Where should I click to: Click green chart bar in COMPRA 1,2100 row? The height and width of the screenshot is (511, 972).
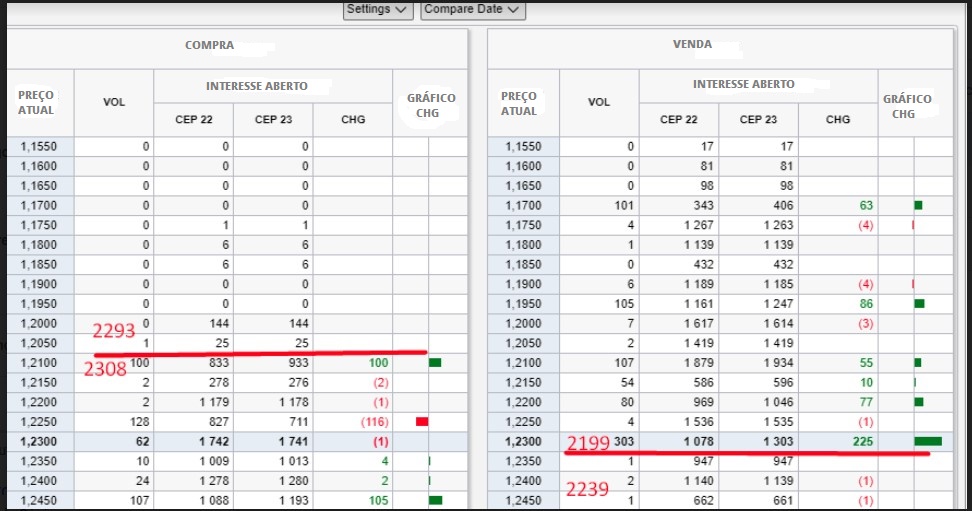click(x=434, y=363)
